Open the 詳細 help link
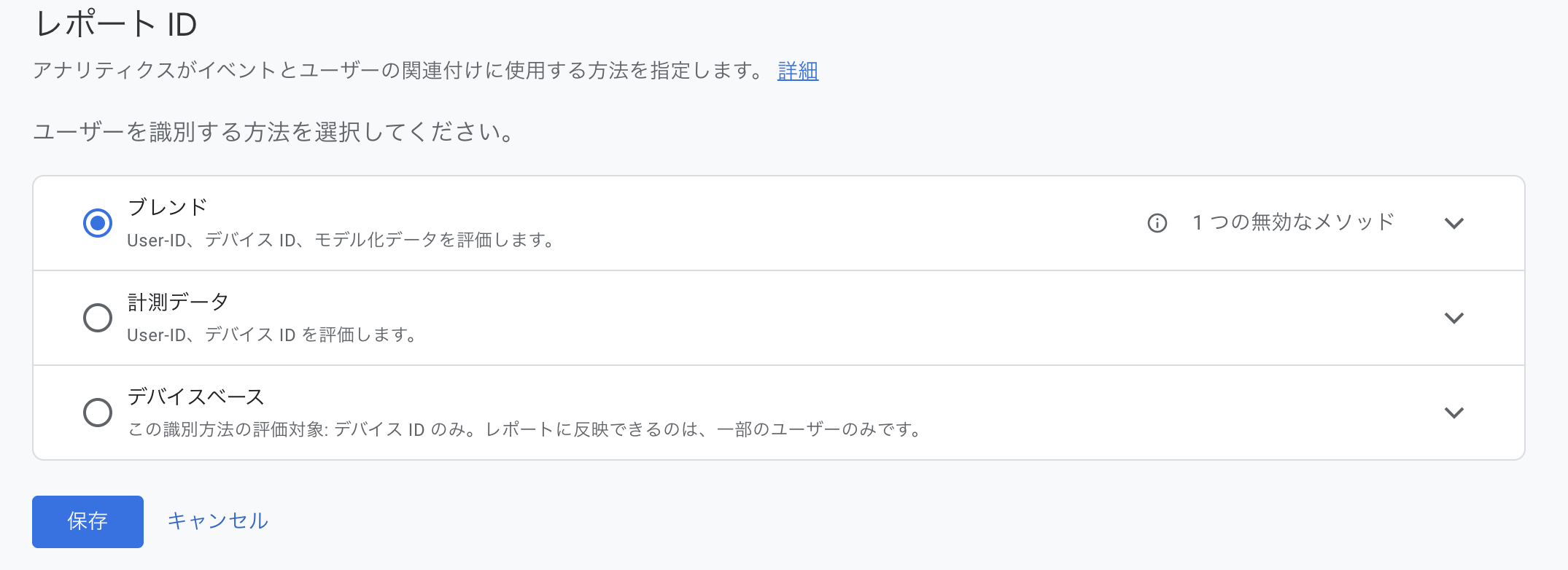The image size is (1568, 570). click(796, 71)
